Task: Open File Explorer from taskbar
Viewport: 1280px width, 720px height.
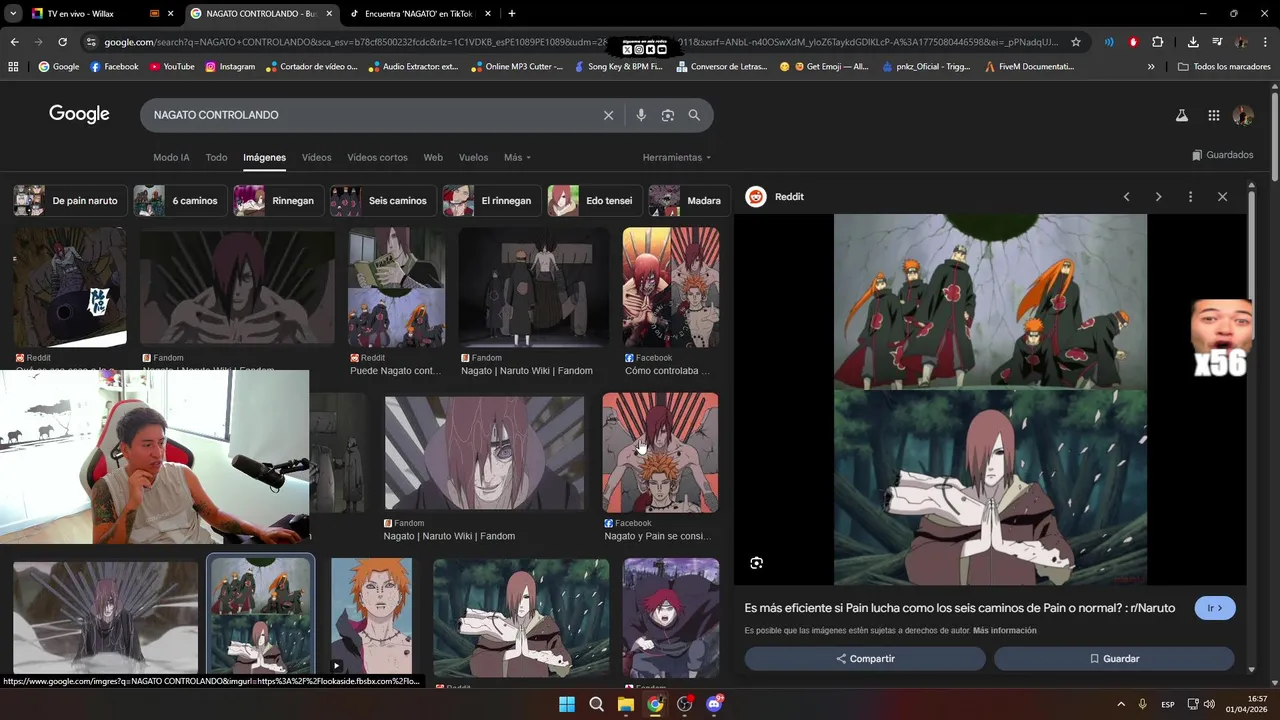Action: [625, 704]
